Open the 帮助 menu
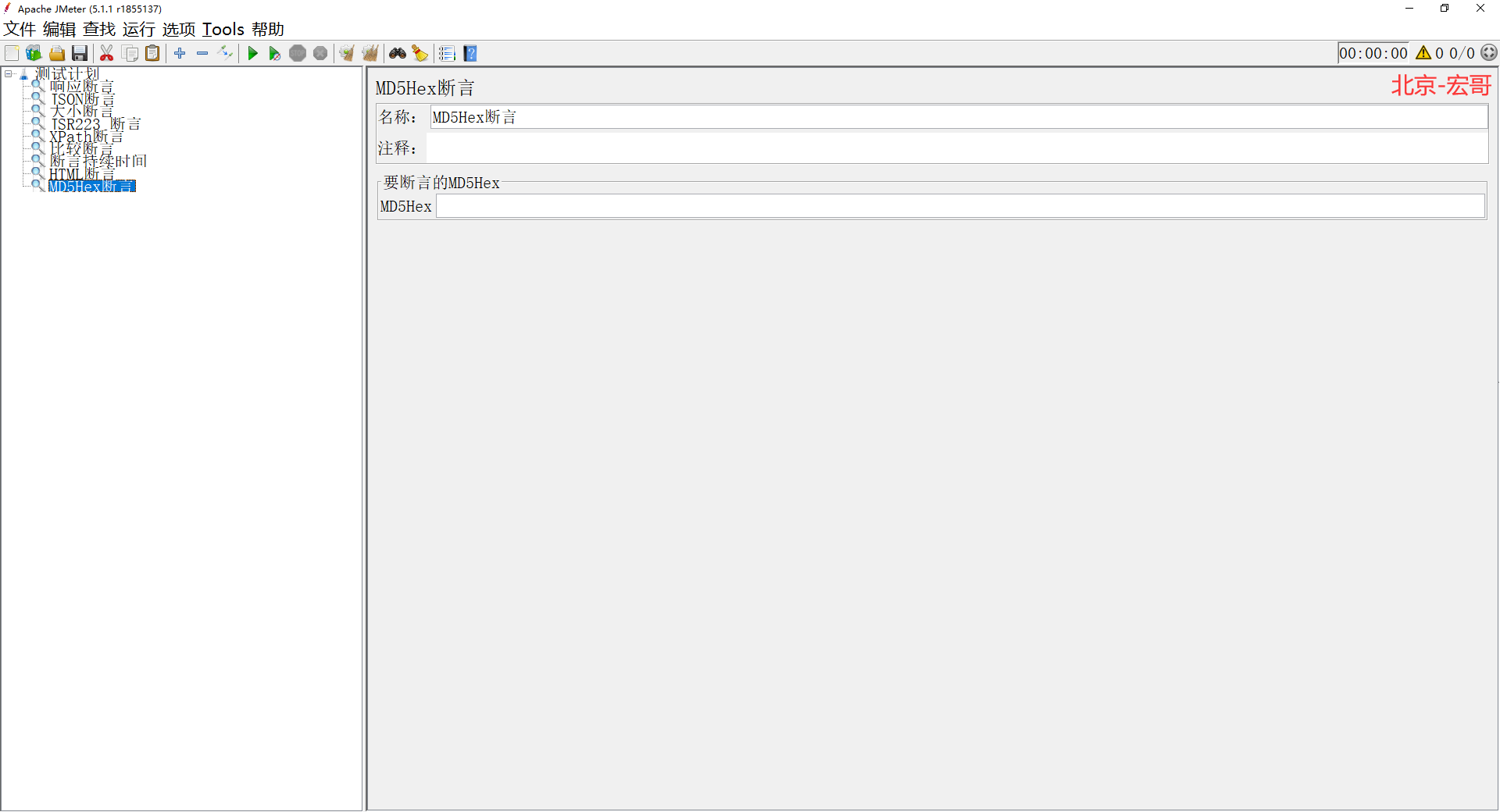This screenshot has height=812, width=1500. tap(268, 30)
